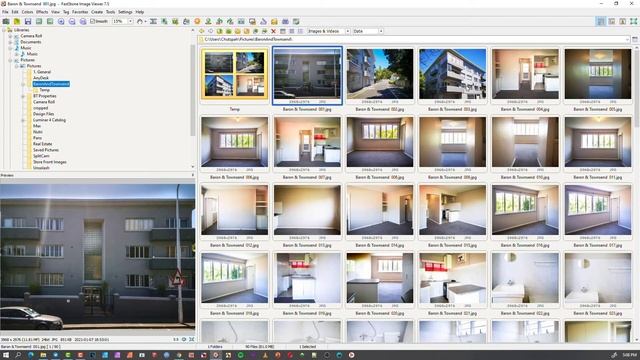
Task: Click the rotate arrow toolbar icon
Action: coord(140,21)
